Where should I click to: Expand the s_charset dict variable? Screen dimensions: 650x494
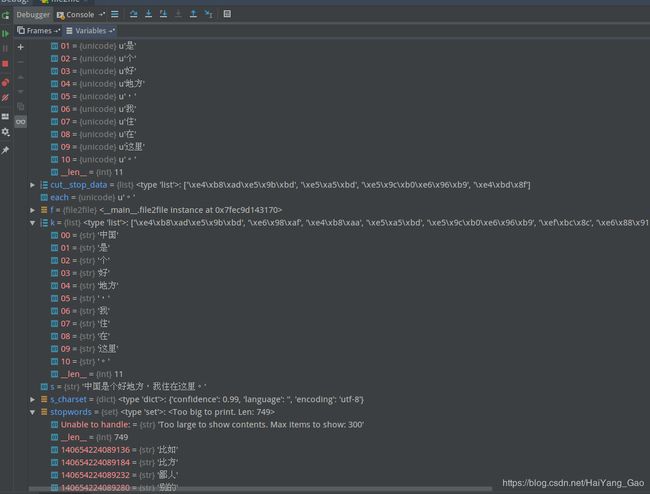[x=32, y=400]
